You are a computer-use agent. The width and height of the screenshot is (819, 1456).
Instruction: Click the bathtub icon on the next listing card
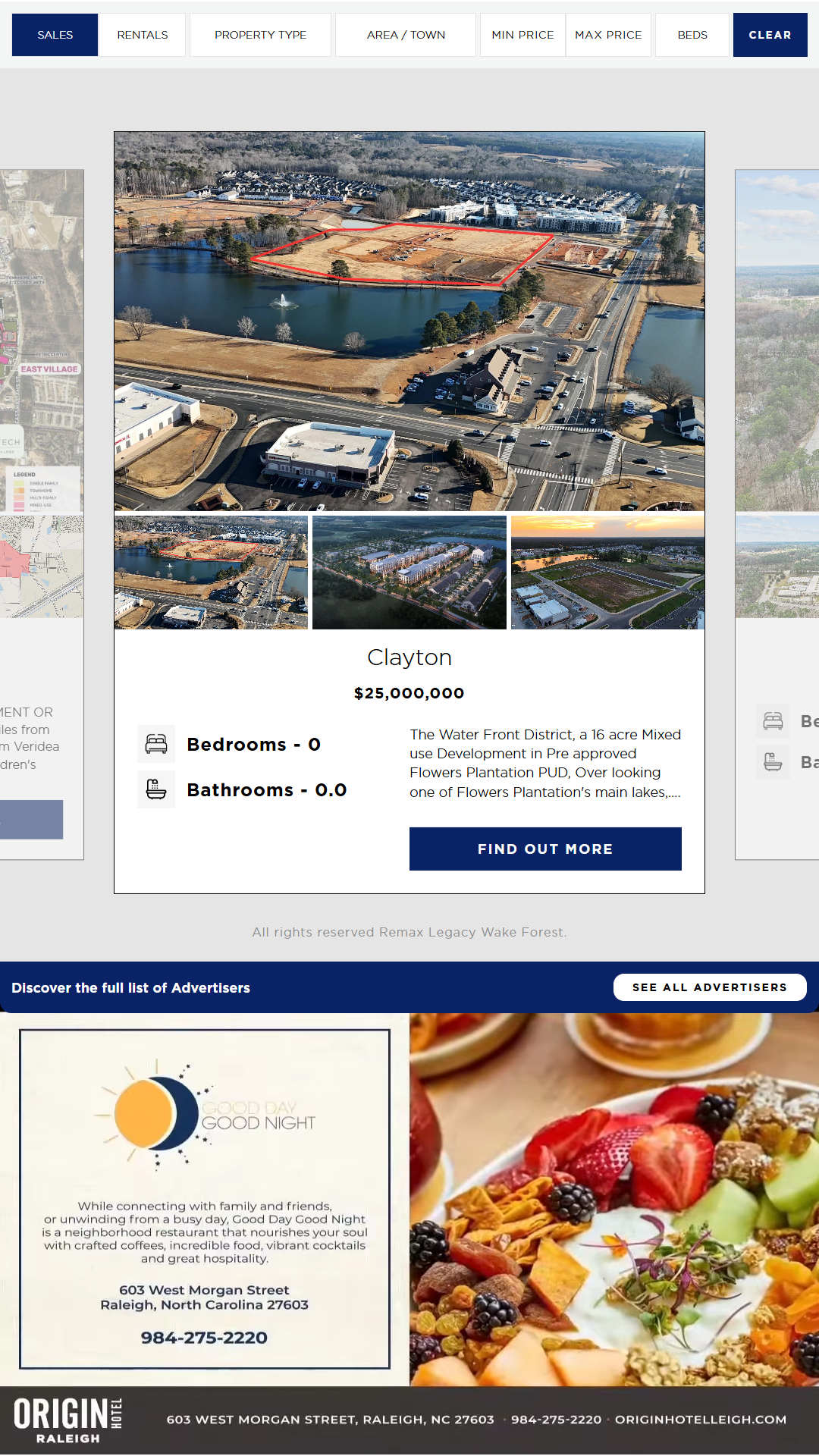tap(773, 761)
